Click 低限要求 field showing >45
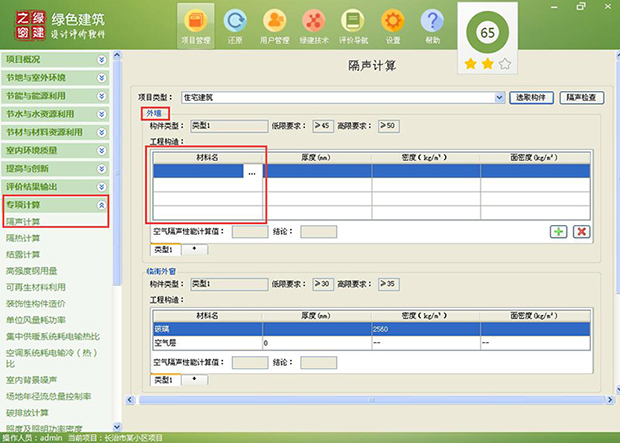 point(323,126)
